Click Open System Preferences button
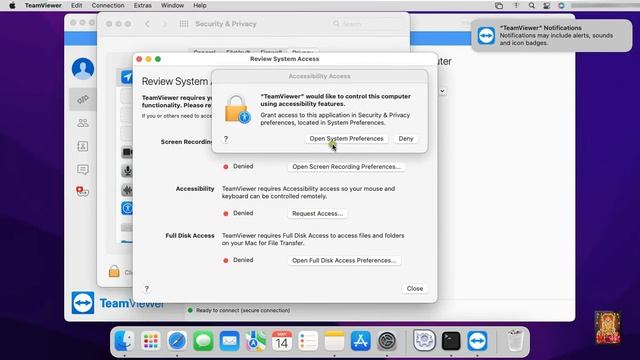The height and width of the screenshot is (360, 640). click(346, 139)
